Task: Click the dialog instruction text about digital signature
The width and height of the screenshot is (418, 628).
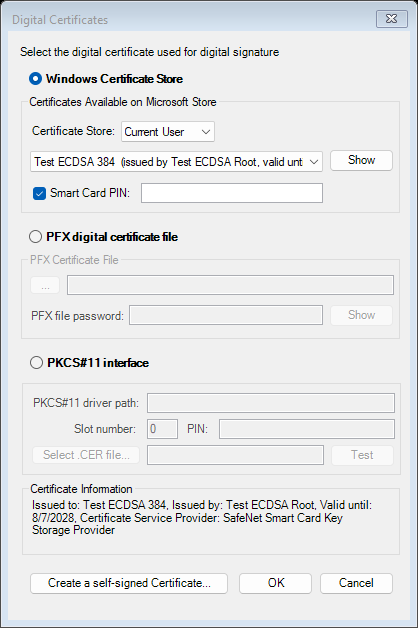Action: click(x=149, y=52)
